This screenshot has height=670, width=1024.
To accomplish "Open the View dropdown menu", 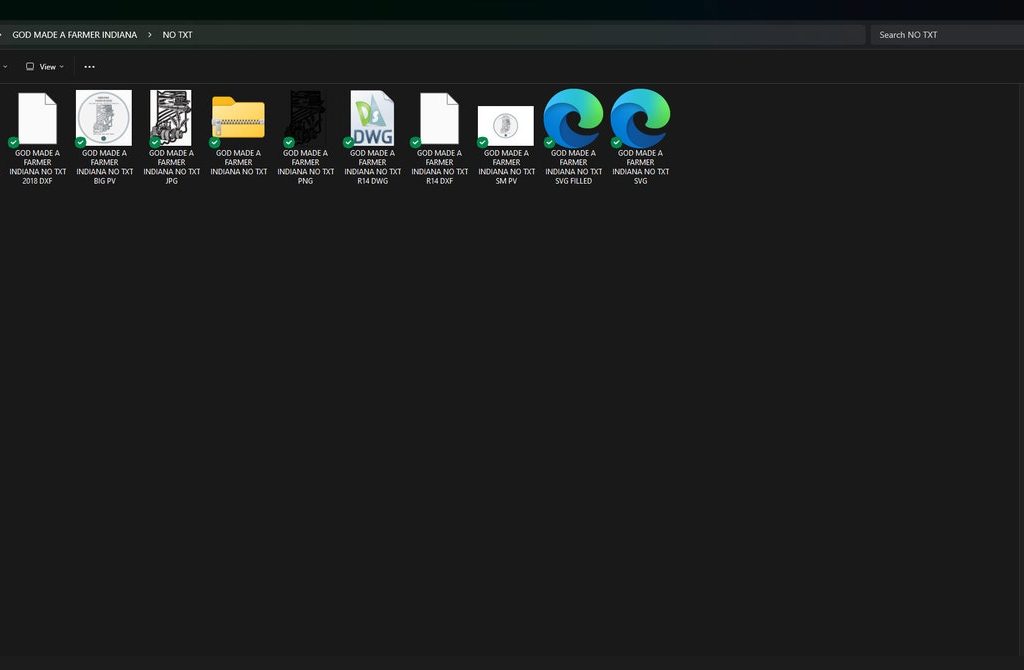I will (44, 67).
